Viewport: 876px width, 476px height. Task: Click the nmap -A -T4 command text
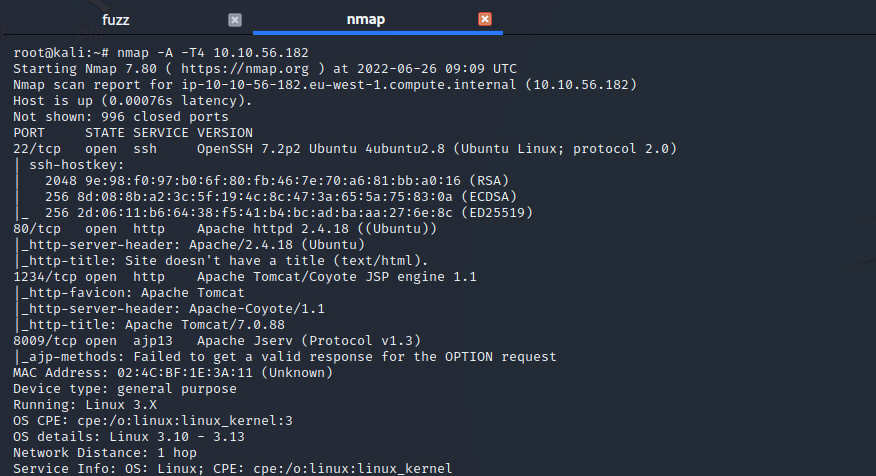click(213, 53)
